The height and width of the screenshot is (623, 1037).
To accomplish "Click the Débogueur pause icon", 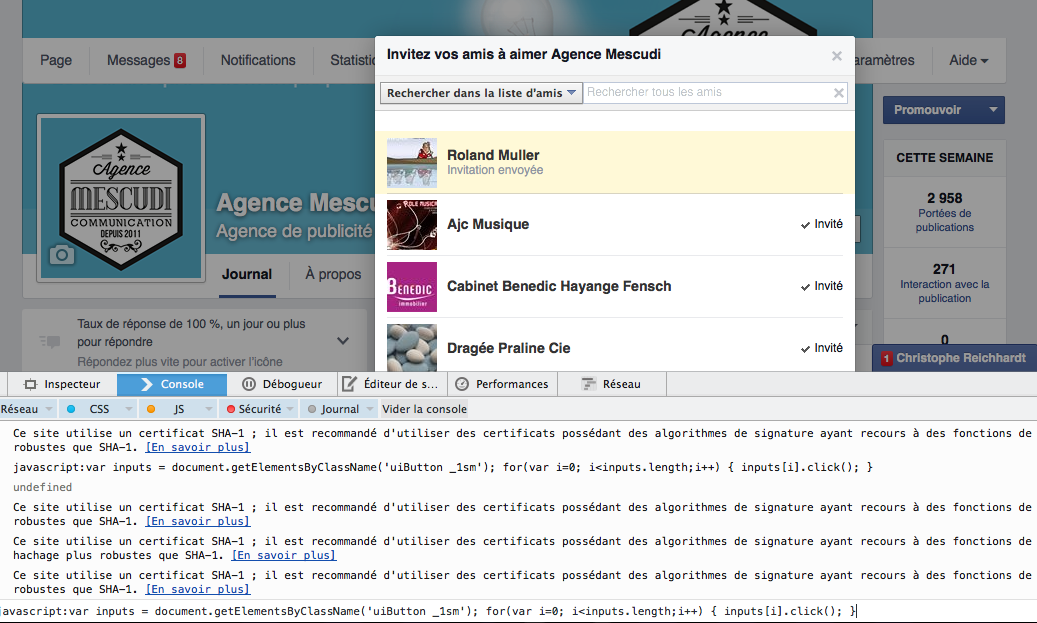I will point(249,384).
